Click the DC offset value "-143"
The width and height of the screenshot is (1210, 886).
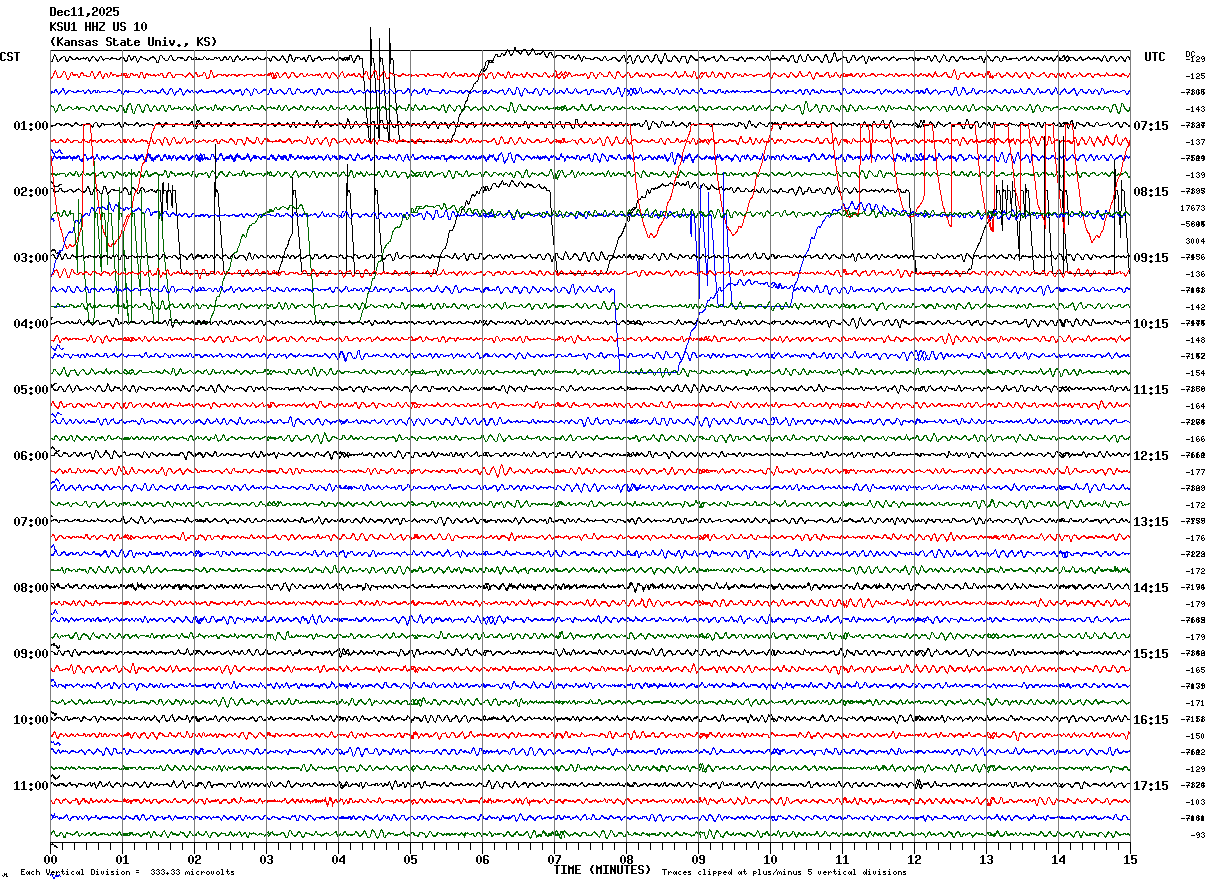coord(1195,109)
